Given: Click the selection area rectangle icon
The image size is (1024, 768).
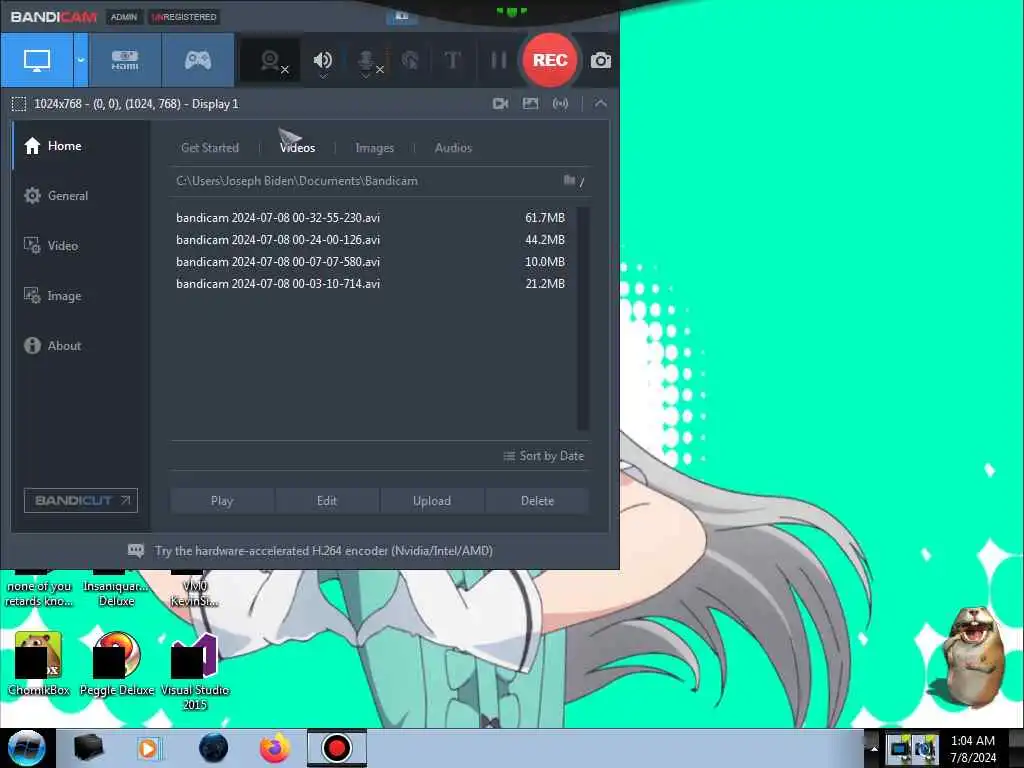Looking at the screenshot, I should [x=19, y=104].
